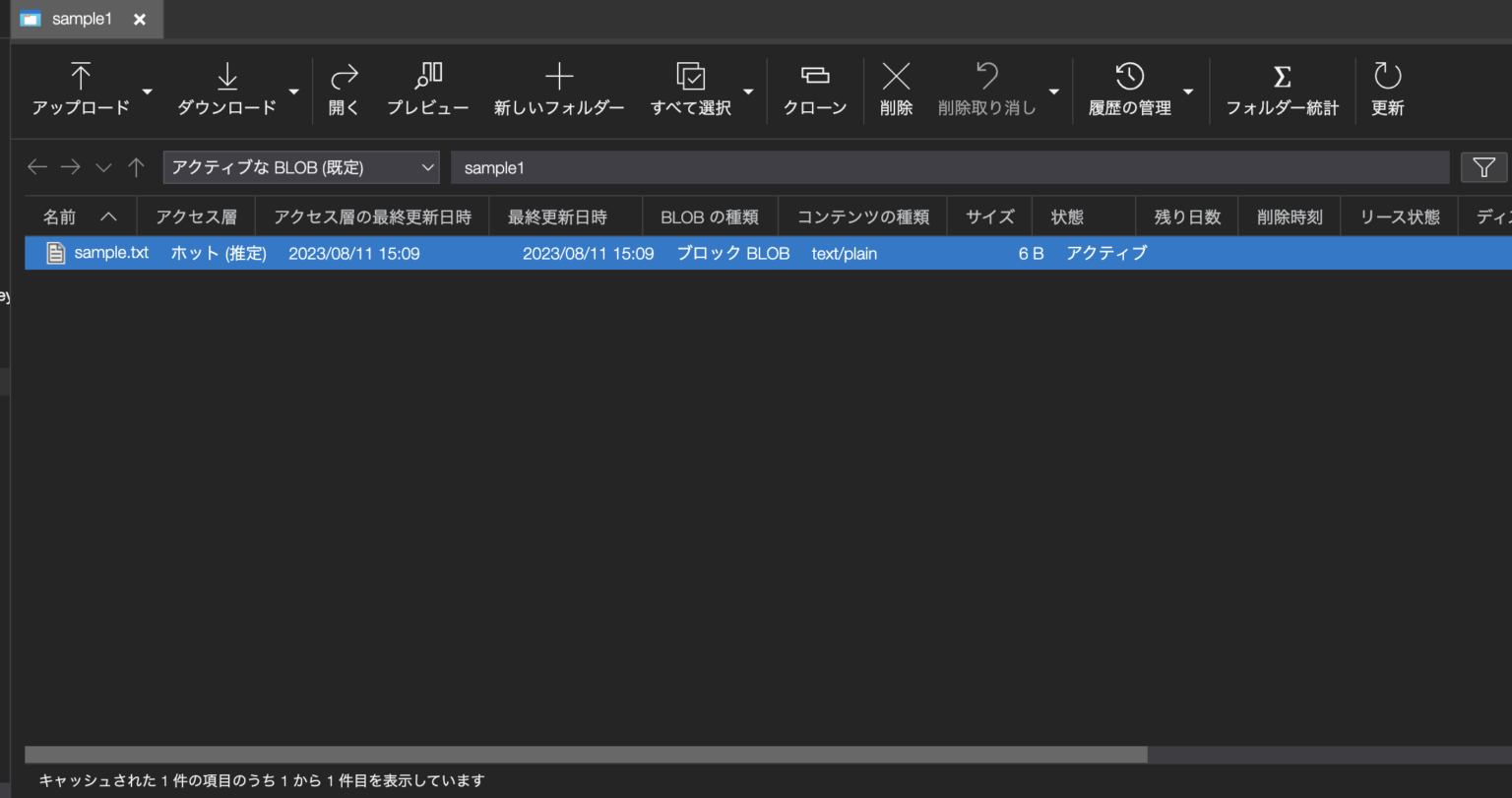Activate すべて選択 to select all blobs
The height and width of the screenshot is (798, 1512).
(692, 89)
